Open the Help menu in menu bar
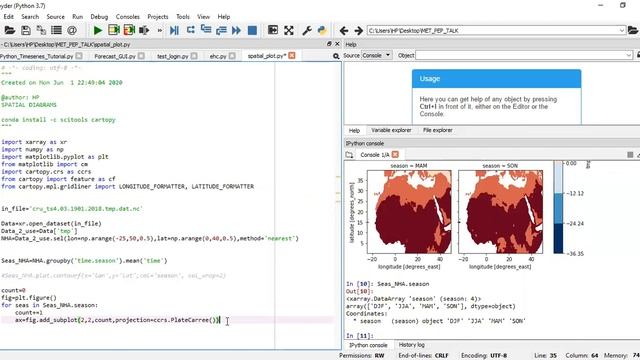Viewport: 640px width, 360px height. coord(224,17)
